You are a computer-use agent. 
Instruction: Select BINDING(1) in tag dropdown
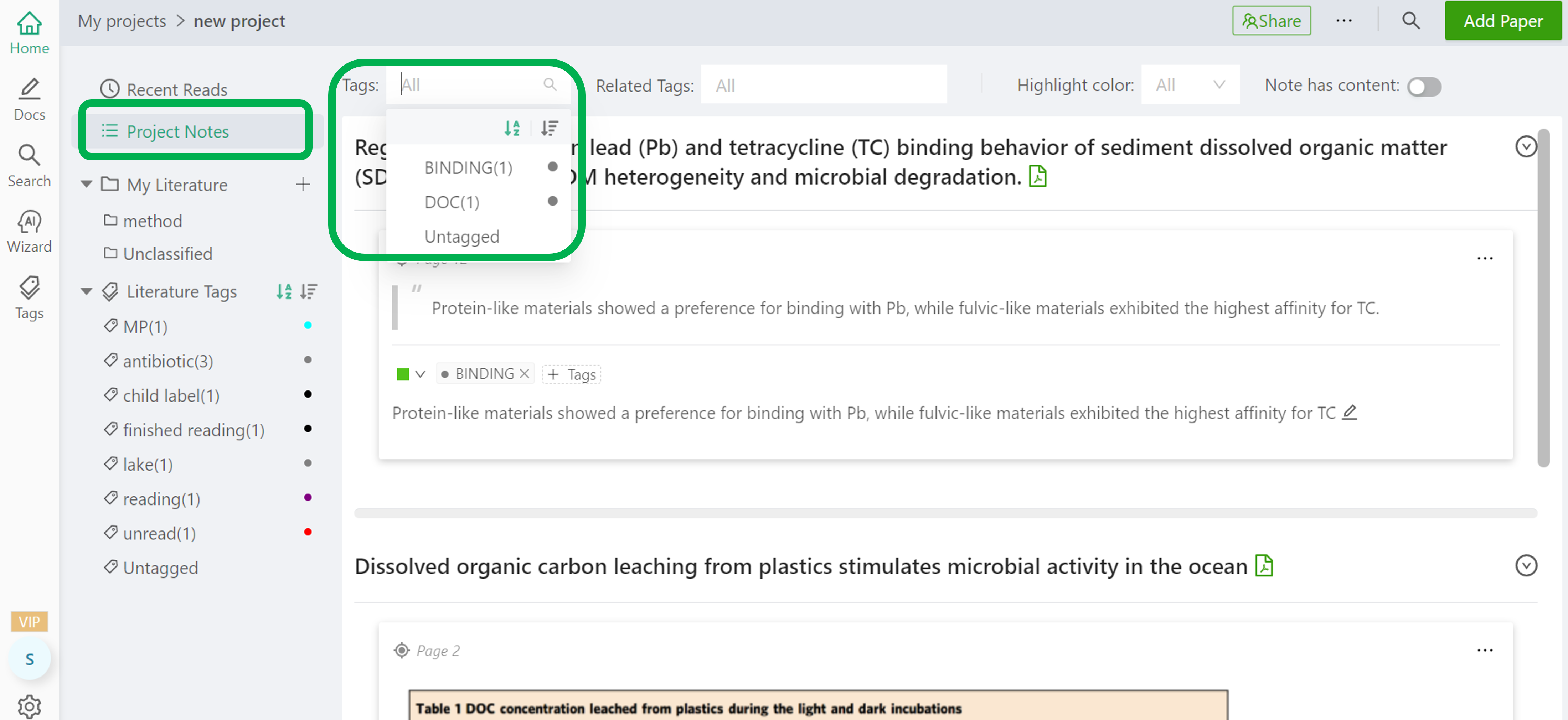pyautogui.click(x=479, y=167)
